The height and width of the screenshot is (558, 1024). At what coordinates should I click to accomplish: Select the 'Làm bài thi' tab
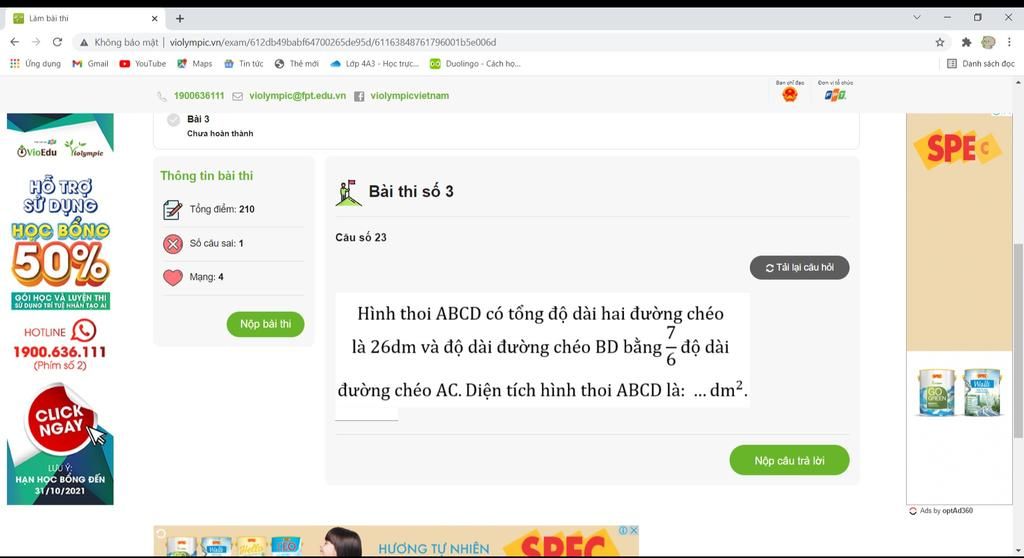click(x=85, y=18)
